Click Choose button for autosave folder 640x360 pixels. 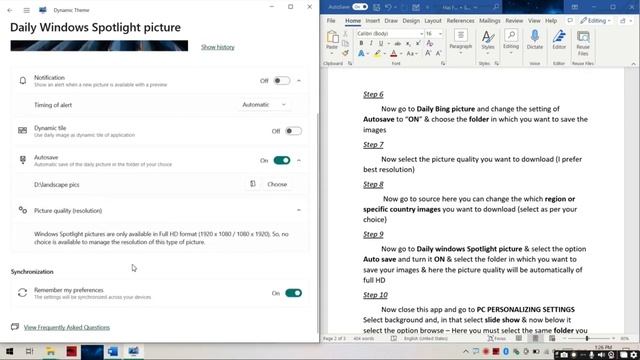277,184
